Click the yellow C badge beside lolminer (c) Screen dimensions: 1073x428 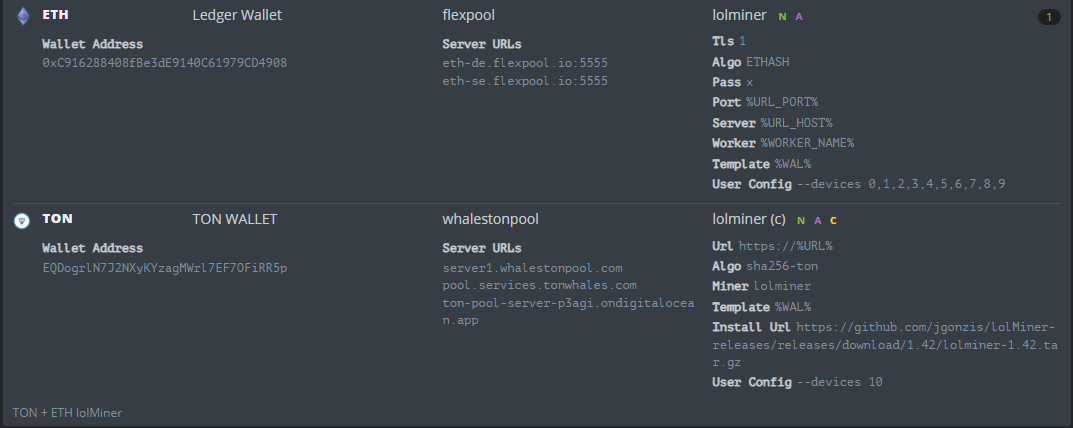click(833, 219)
